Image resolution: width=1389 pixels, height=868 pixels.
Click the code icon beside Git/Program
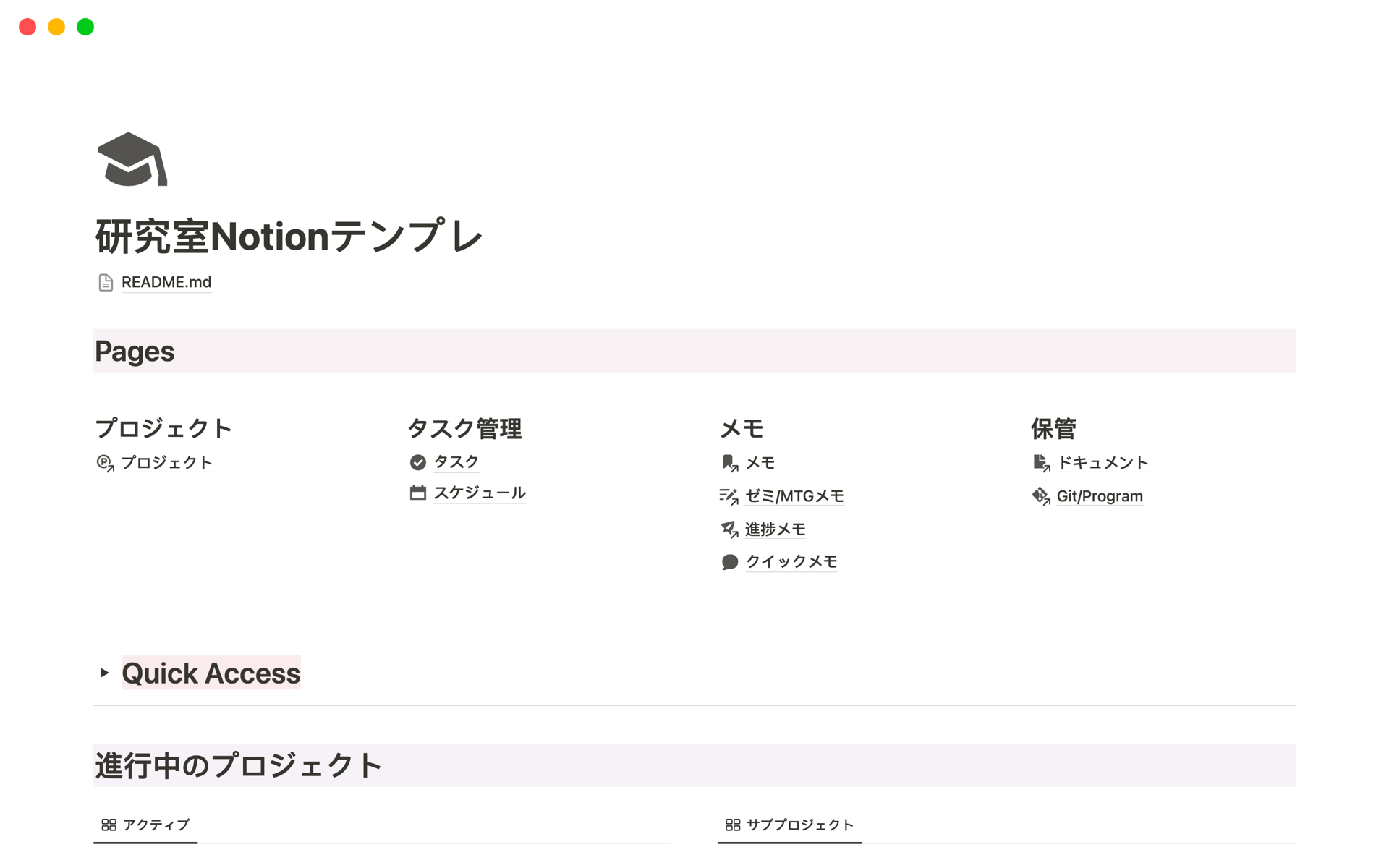[x=1040, y=495]
